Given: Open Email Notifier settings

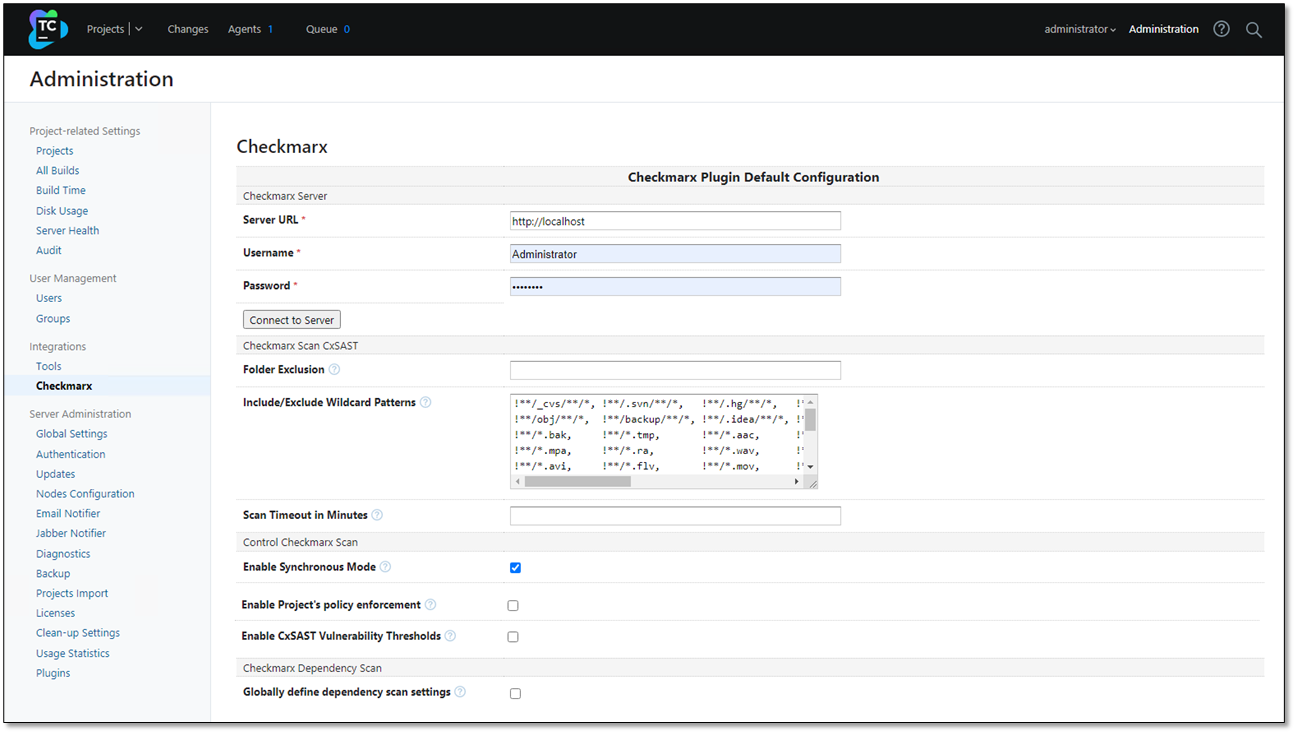Looking at the screenshot, I should 68,514.
